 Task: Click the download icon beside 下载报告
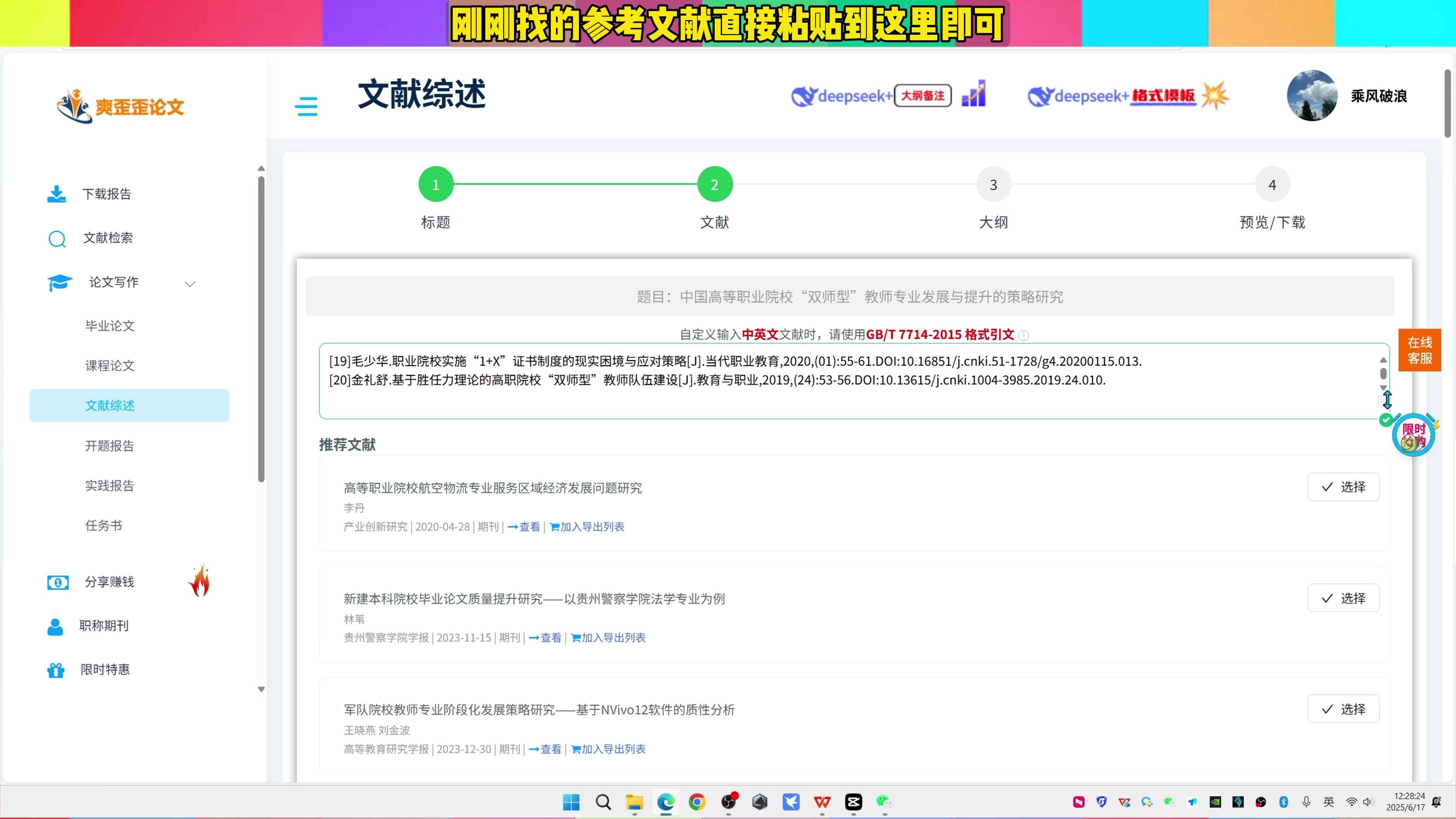[56, 194]
